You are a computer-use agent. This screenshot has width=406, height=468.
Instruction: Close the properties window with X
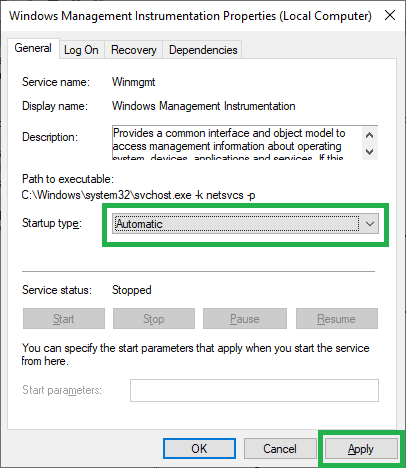tap(390, 15)
